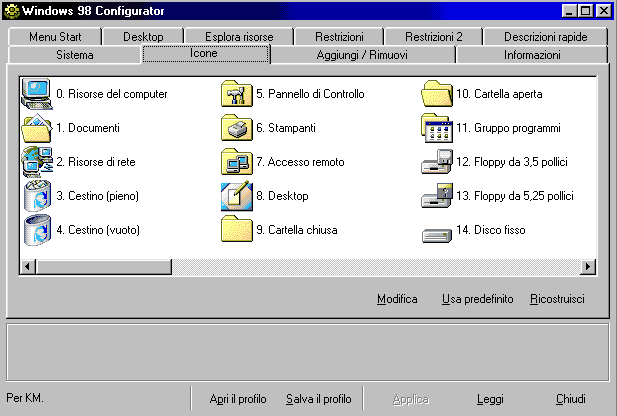Select the Cestino (pieno) recycle bin icon

(x=37, y=196)
